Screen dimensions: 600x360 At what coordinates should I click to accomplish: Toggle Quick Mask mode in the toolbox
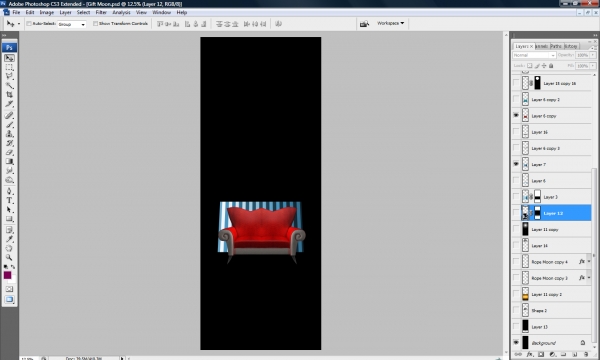pos(10,289)
